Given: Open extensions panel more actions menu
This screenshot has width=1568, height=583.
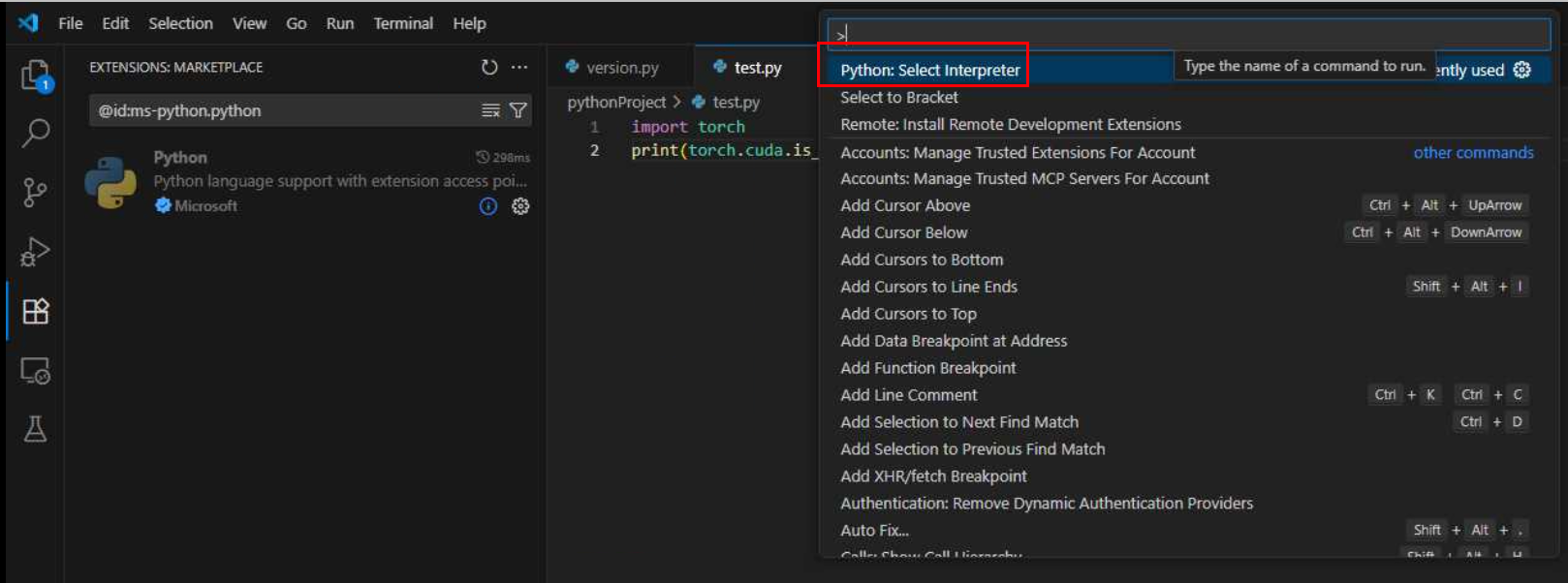Looking at the screenshot, I should coord(519,67).
